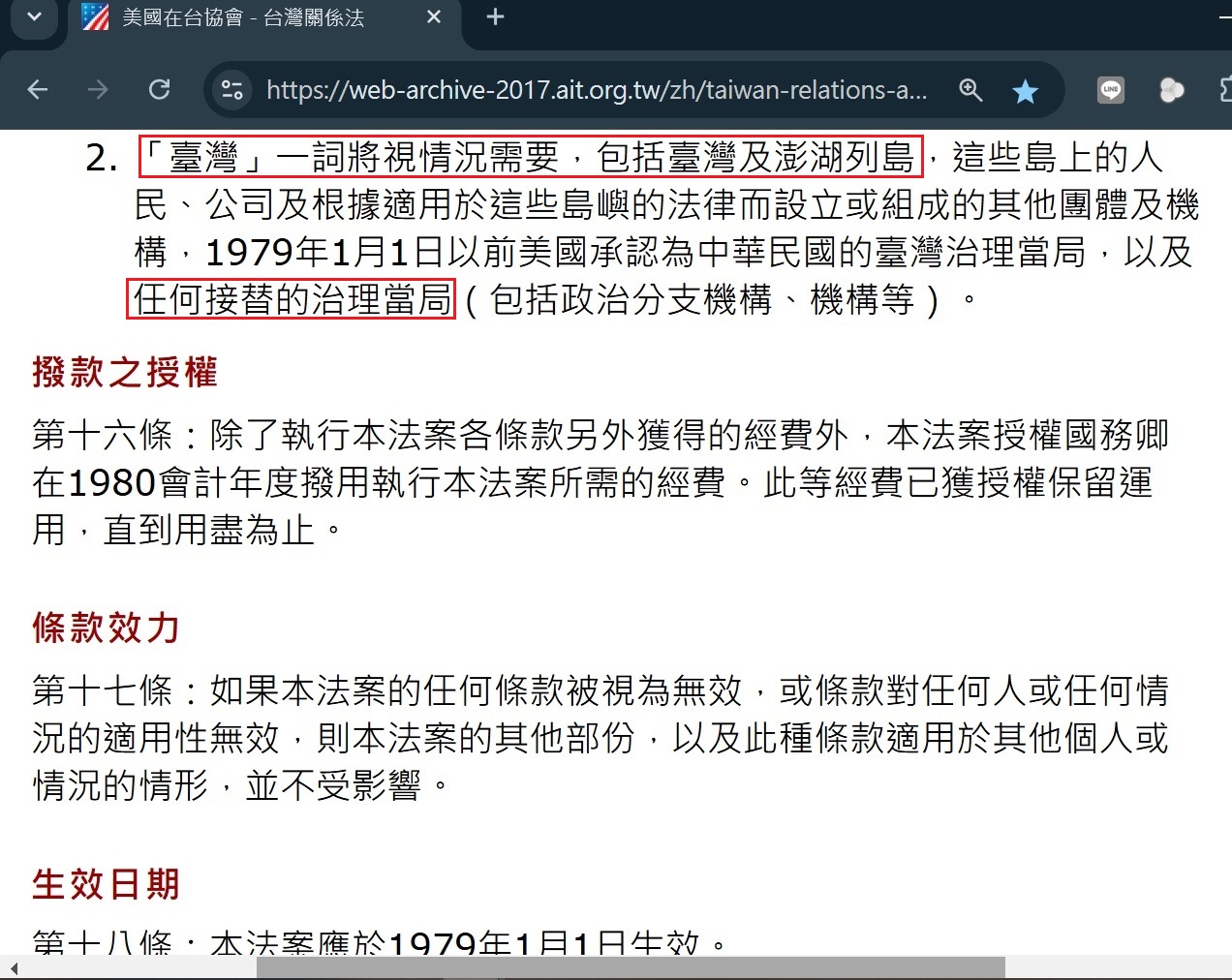
Task: Open a new tab with plus button
Action: (x=495, y=16)
